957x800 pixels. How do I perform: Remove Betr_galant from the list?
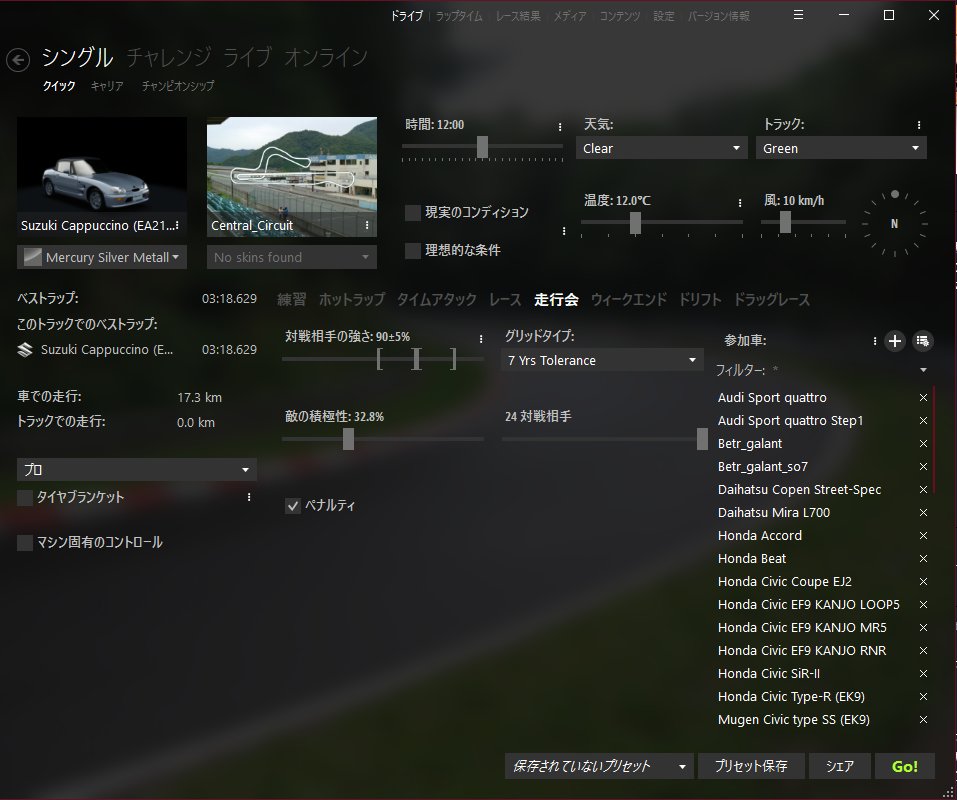[x=923, y=444]
